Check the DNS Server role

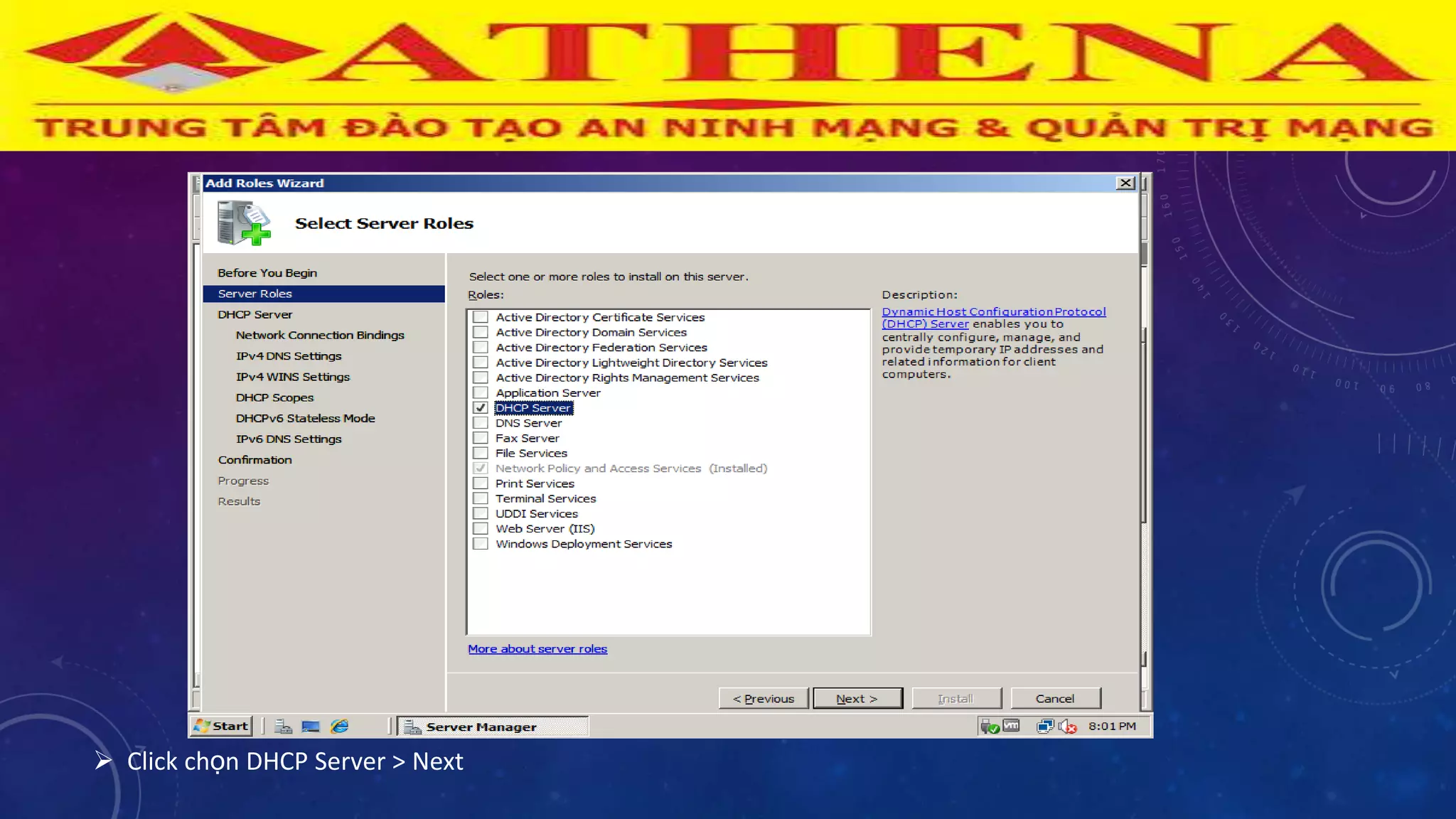[x=481, y=423]
